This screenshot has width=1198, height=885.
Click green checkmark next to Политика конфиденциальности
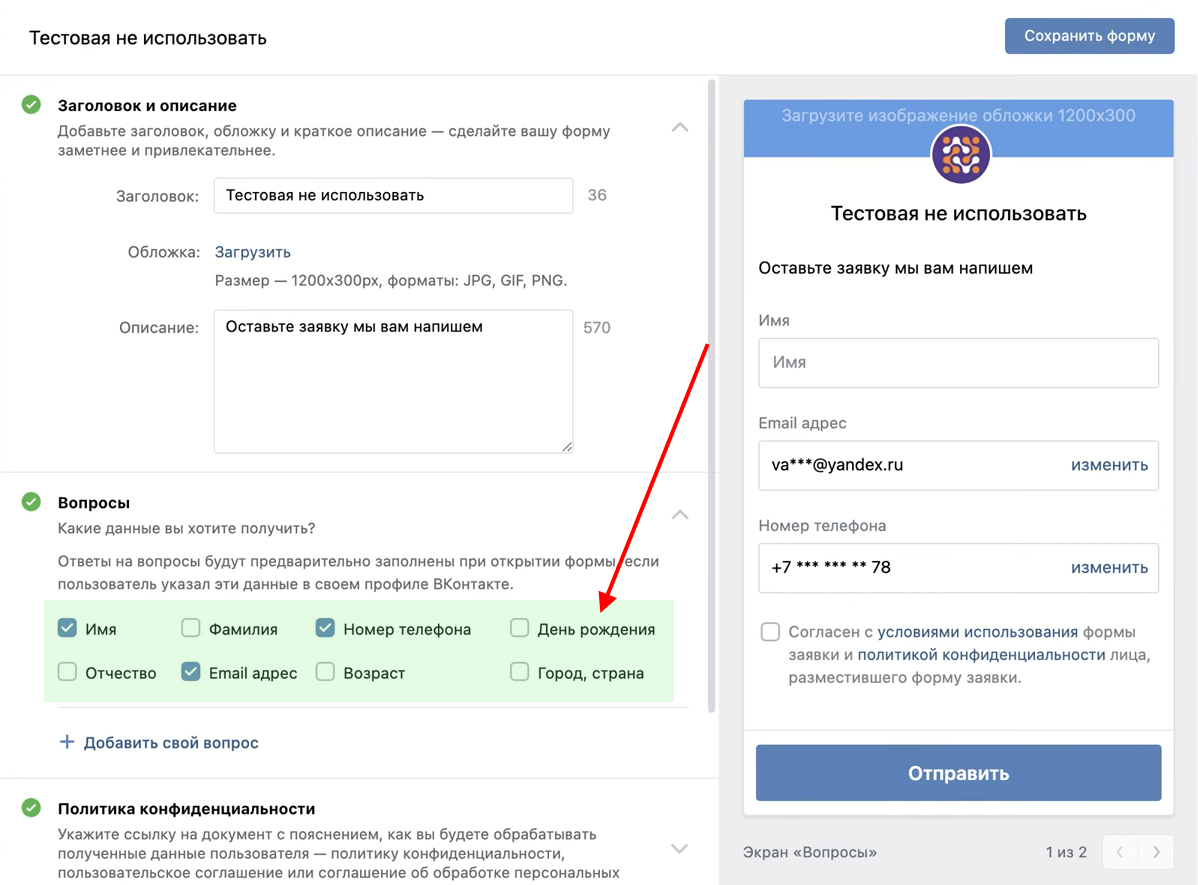[32, 808]
